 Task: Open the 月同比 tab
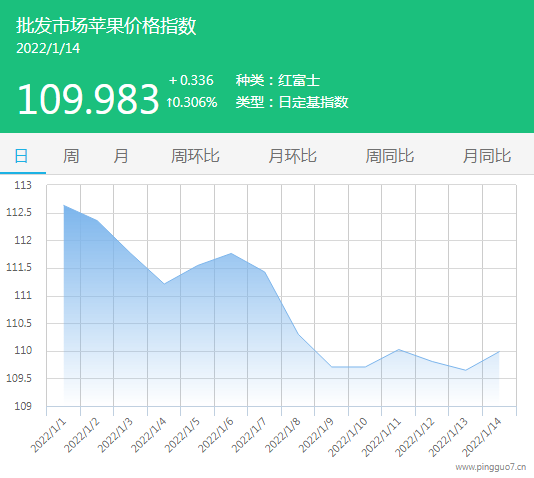pos(487,156)
